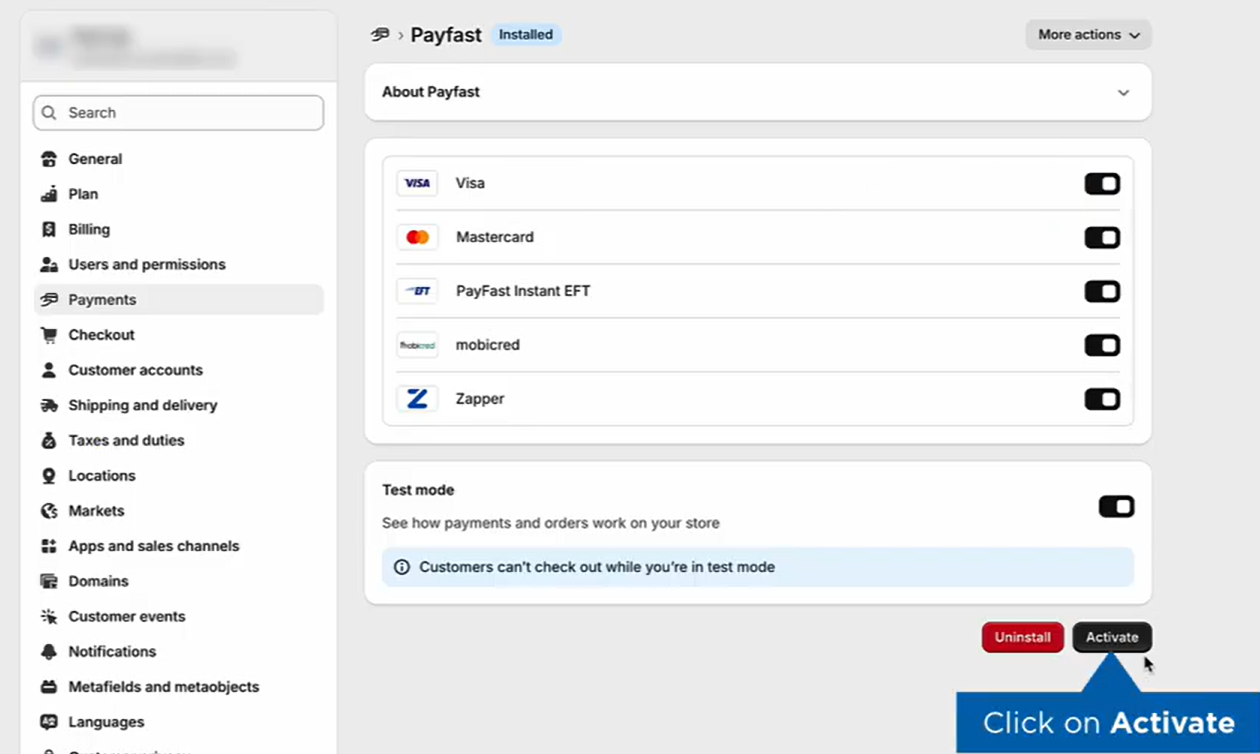1260x754 pixels.
Task: Click the Payfast page title
Action: pos(446,34)
